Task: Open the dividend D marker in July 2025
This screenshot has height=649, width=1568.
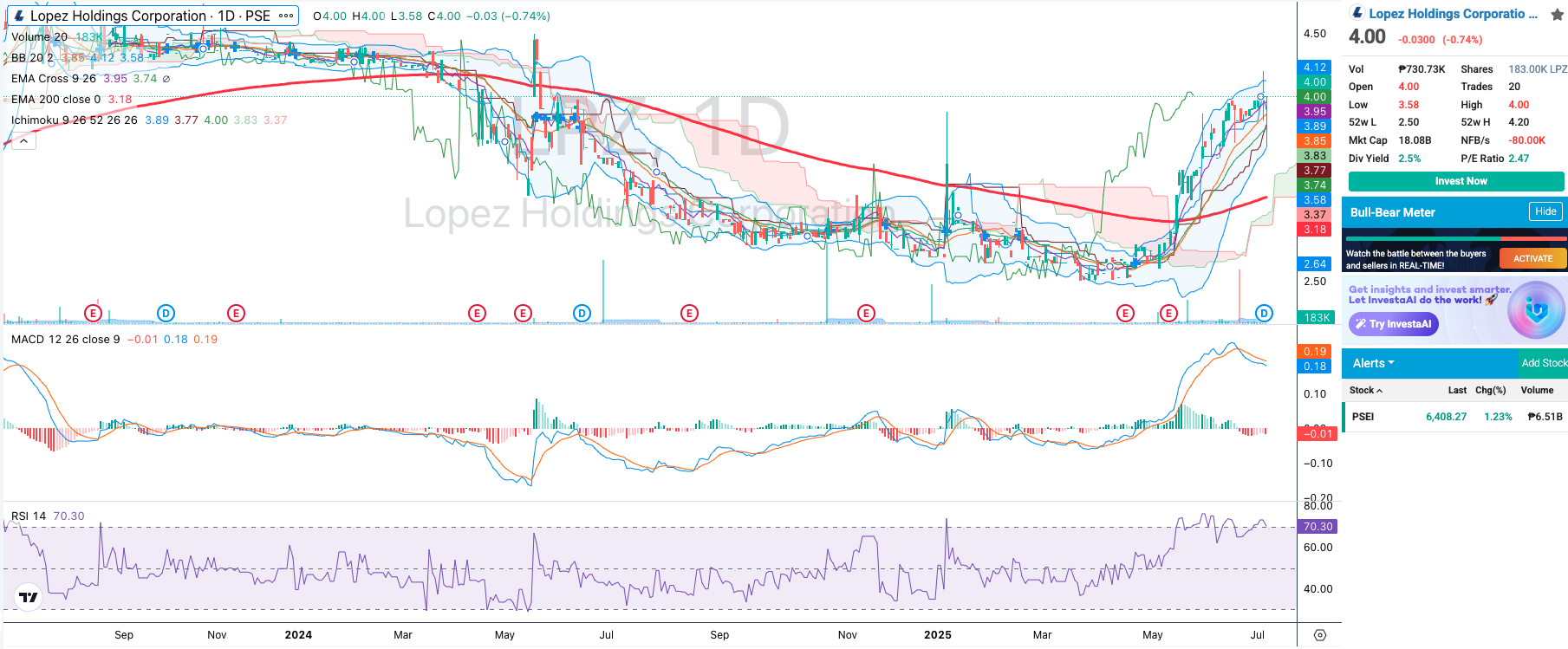Action: (1264, 313)
